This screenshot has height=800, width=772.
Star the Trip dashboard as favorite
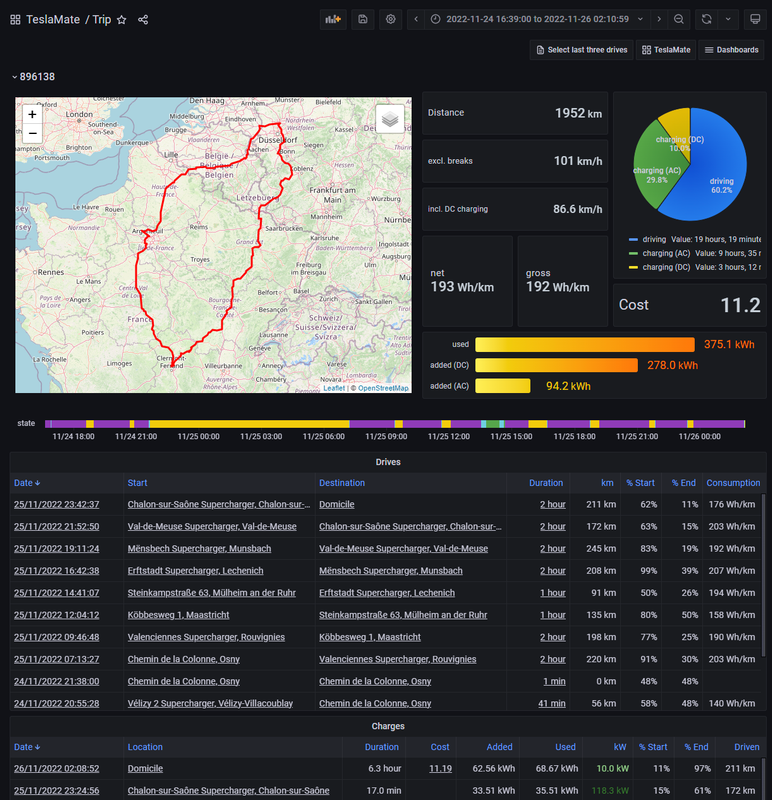[x=121, y=19]
